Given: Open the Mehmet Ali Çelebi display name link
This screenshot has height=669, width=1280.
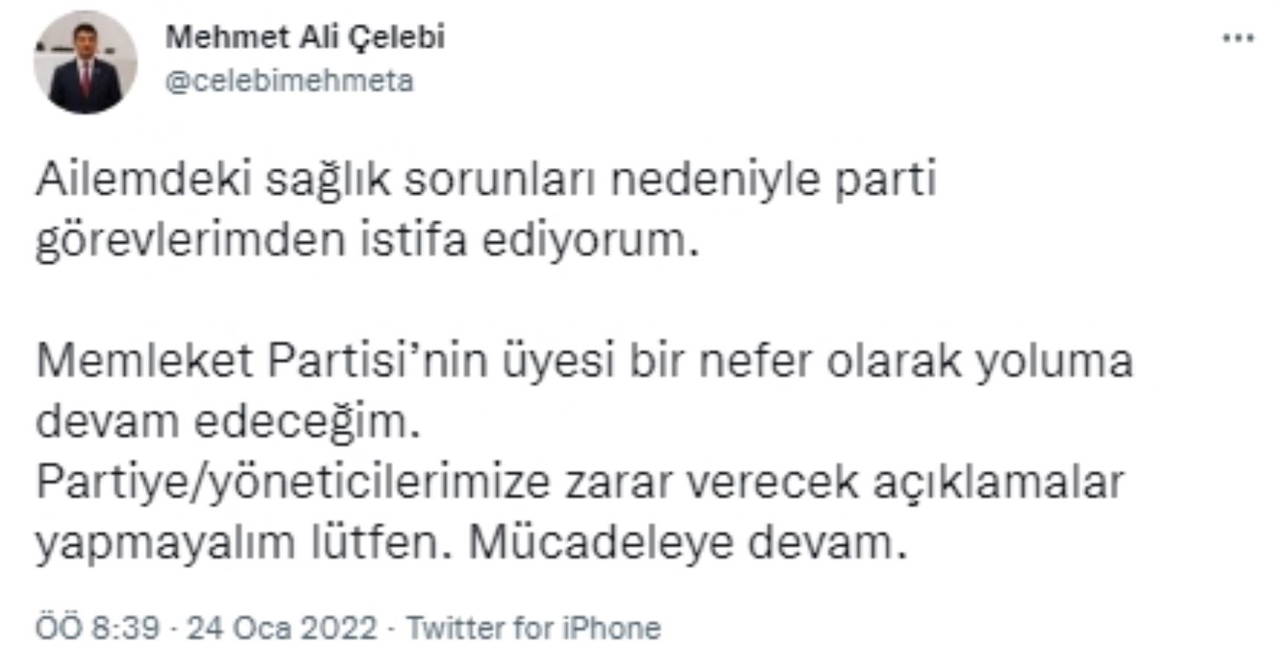Looking at the screenshot, I should (305, 38).
